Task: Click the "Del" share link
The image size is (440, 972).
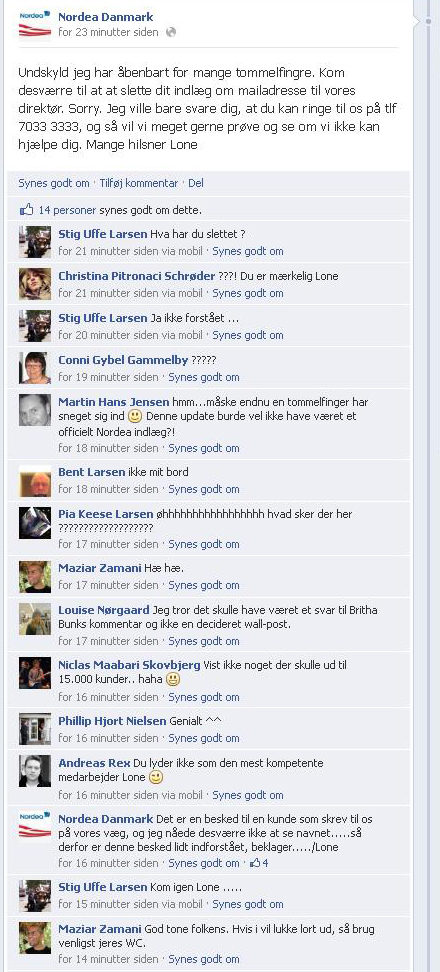Action: pyautogui.click(x=196, y=183)
